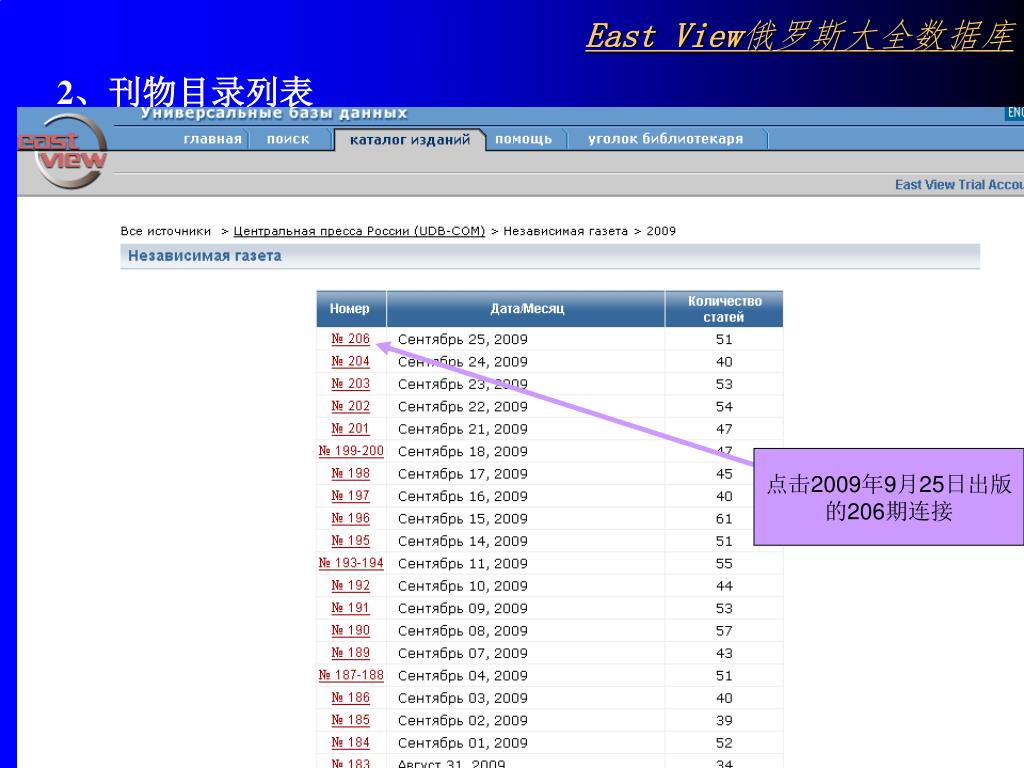This screenshot has width=1024, height=768.
Task: Open issue № 199-200 link
Action: tap(351, 451)
